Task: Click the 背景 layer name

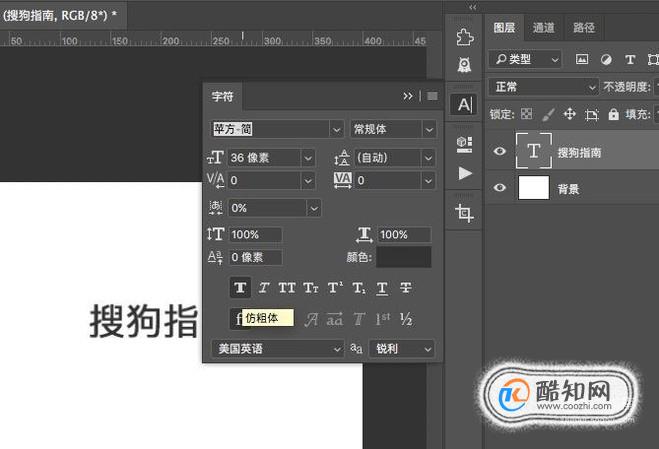Action: point(568,189)
